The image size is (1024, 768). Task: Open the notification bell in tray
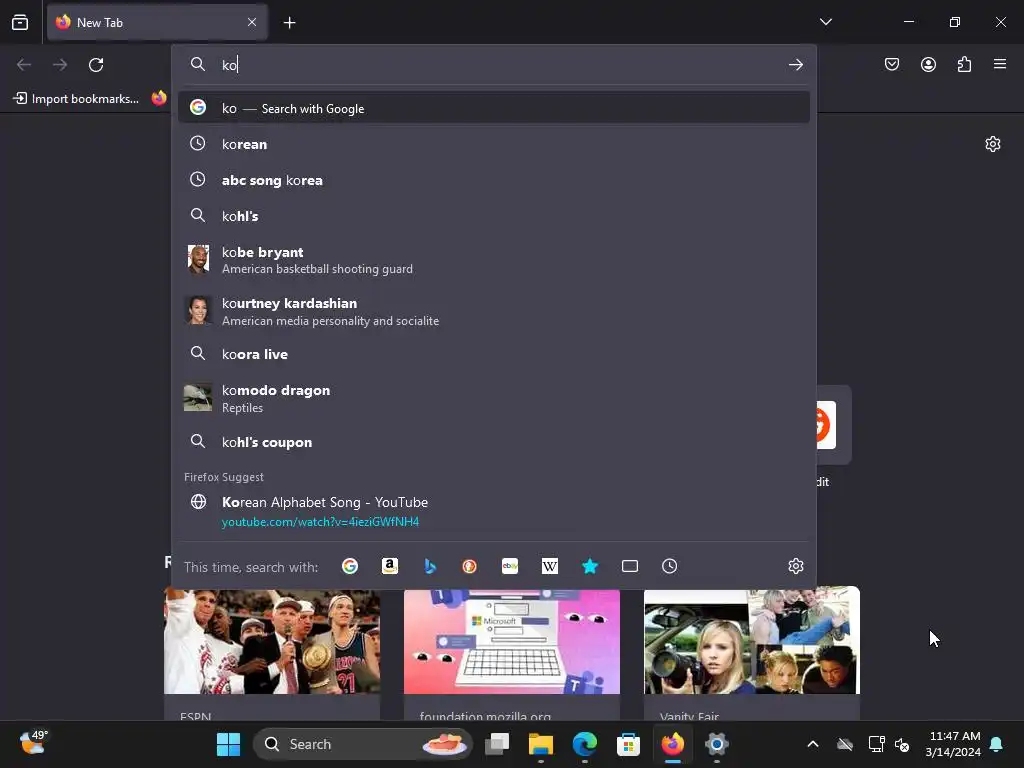(x=997, y=744)
